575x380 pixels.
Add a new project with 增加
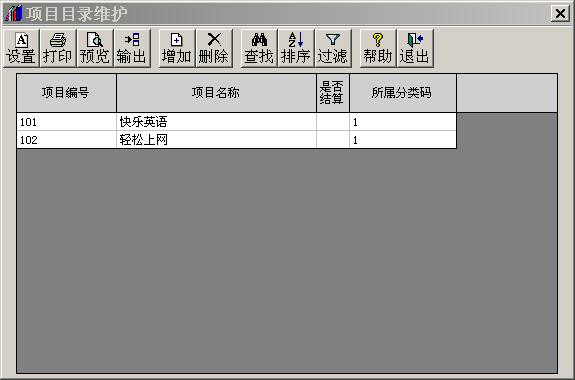tap(177, 48)
